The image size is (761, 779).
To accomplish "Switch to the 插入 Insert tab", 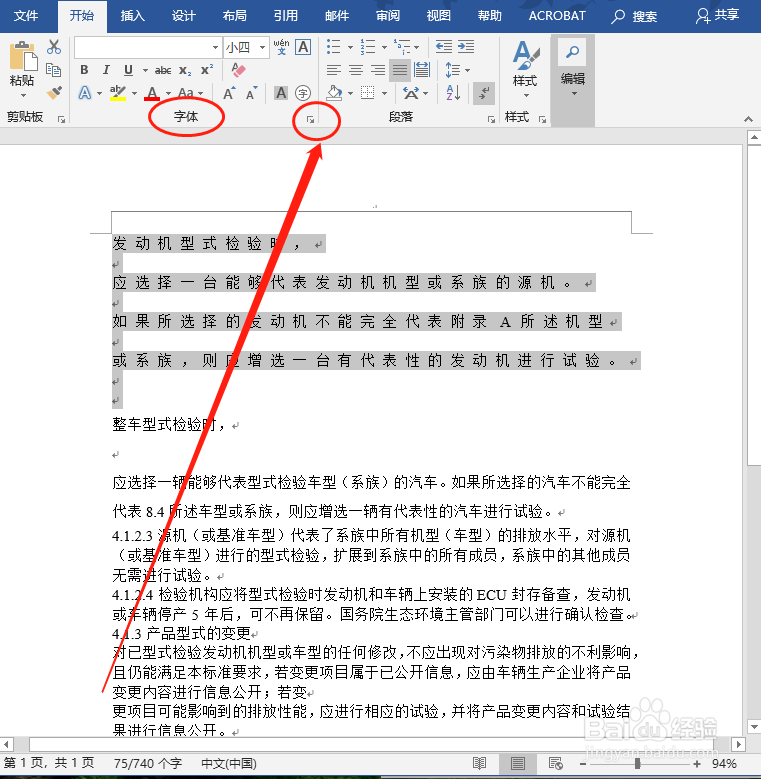I will pos(133,16).
